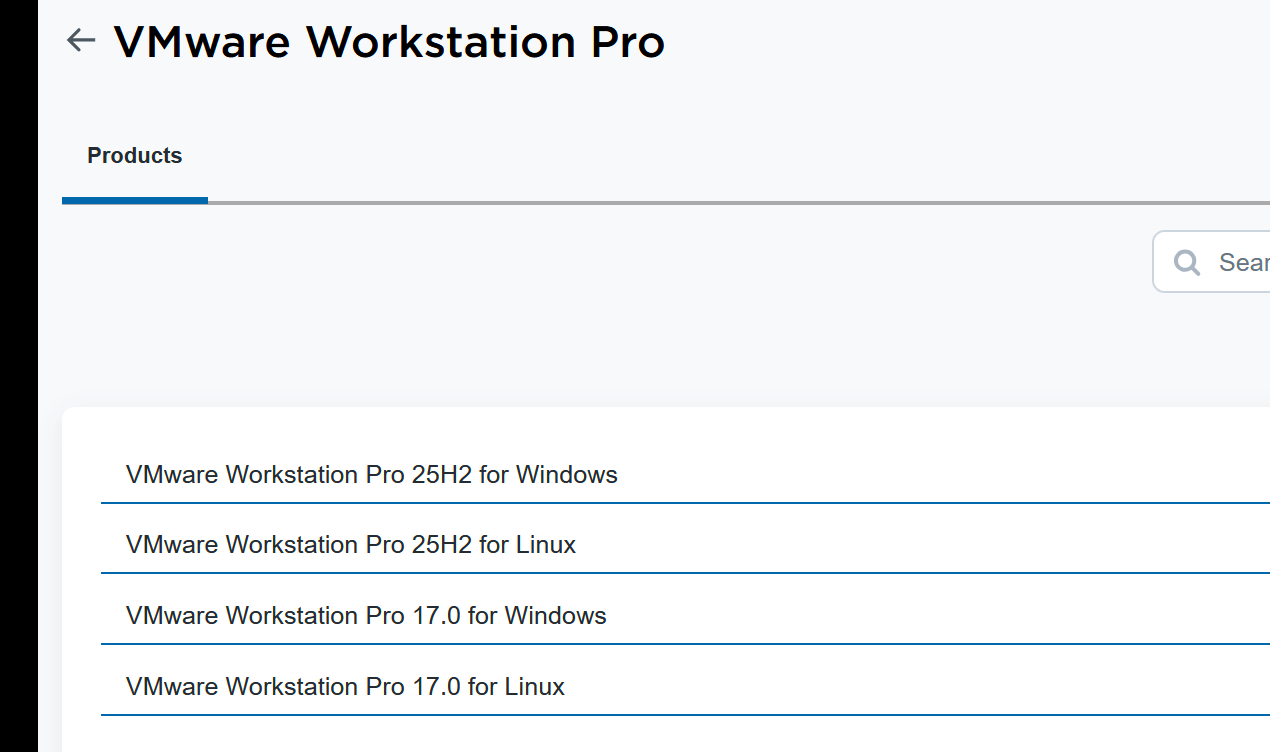Focus the Search input field
This screenshot has height=752, width=1270.
click(1242, 263)
